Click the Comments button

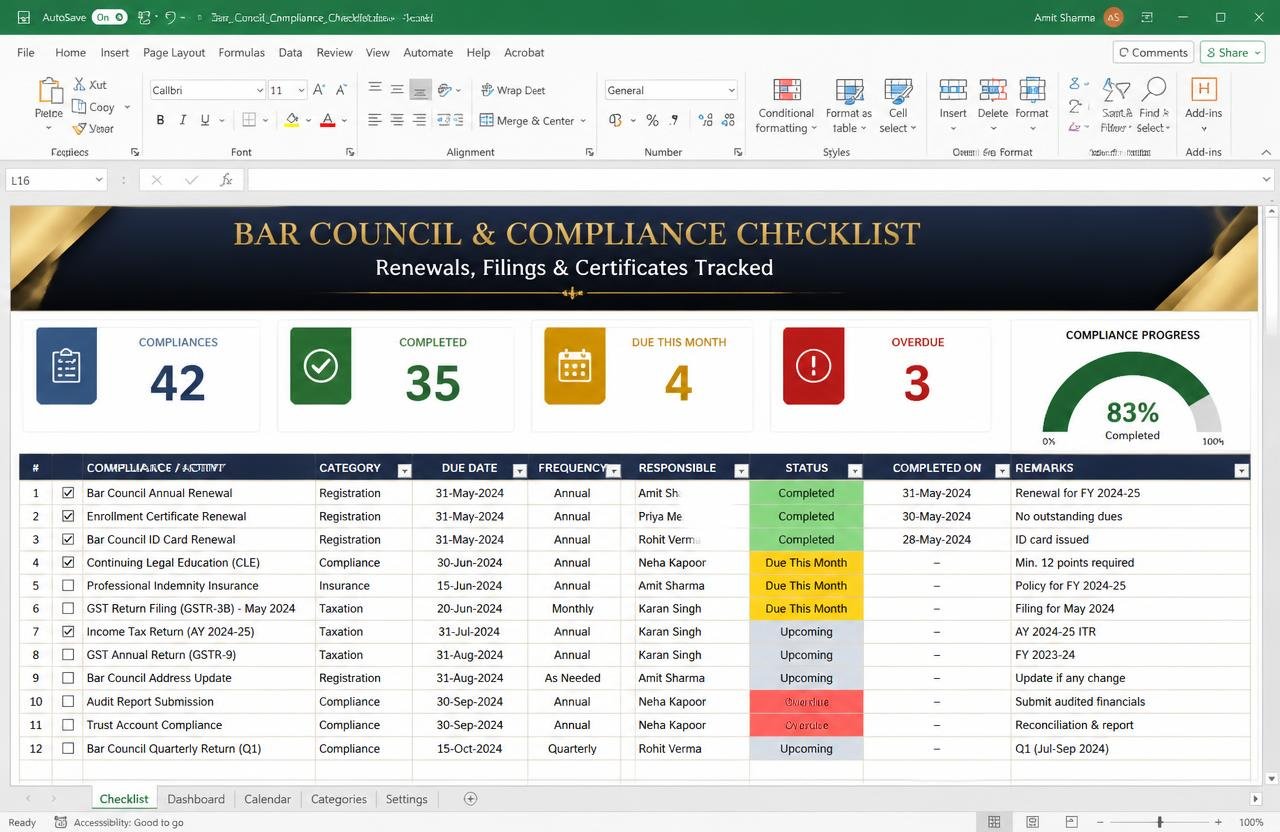point(1153,53)
